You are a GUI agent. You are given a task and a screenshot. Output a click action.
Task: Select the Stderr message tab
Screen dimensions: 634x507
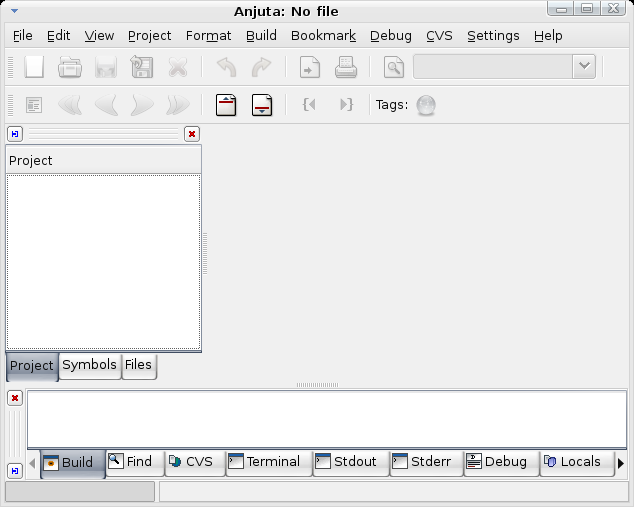point(427,463)
